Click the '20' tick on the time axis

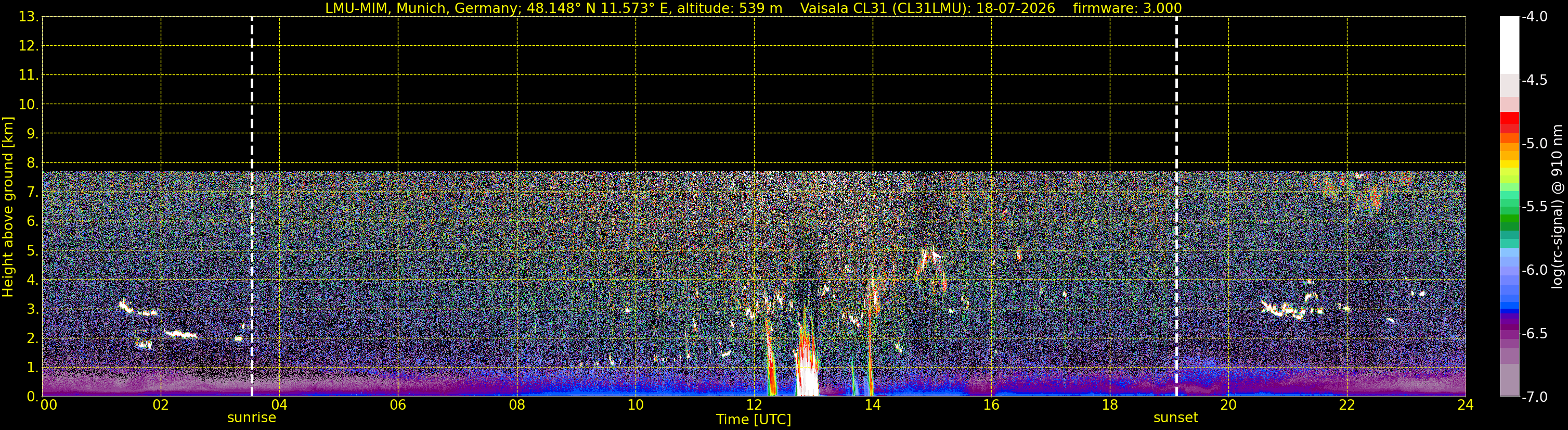click(1228, 405)
